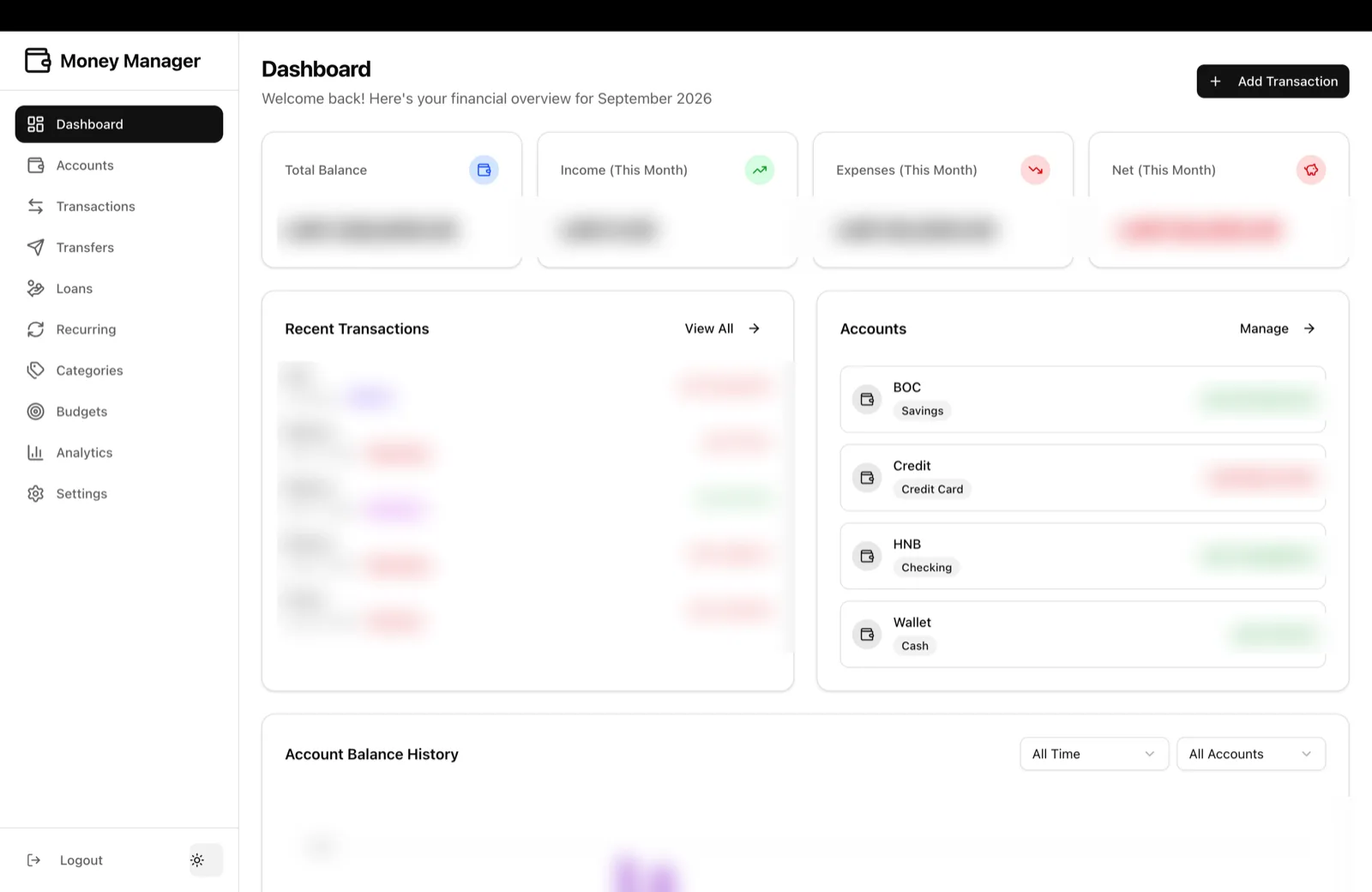The image size is (1372, 892).
Task: Select Transfers in the sidebar menu
Action: pyautogui.click(x=119, y=248)
